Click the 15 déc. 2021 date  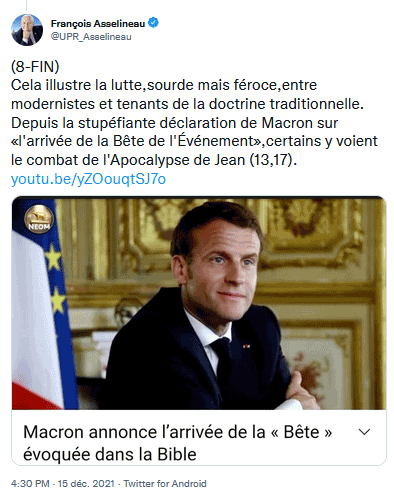coord(86,483)
